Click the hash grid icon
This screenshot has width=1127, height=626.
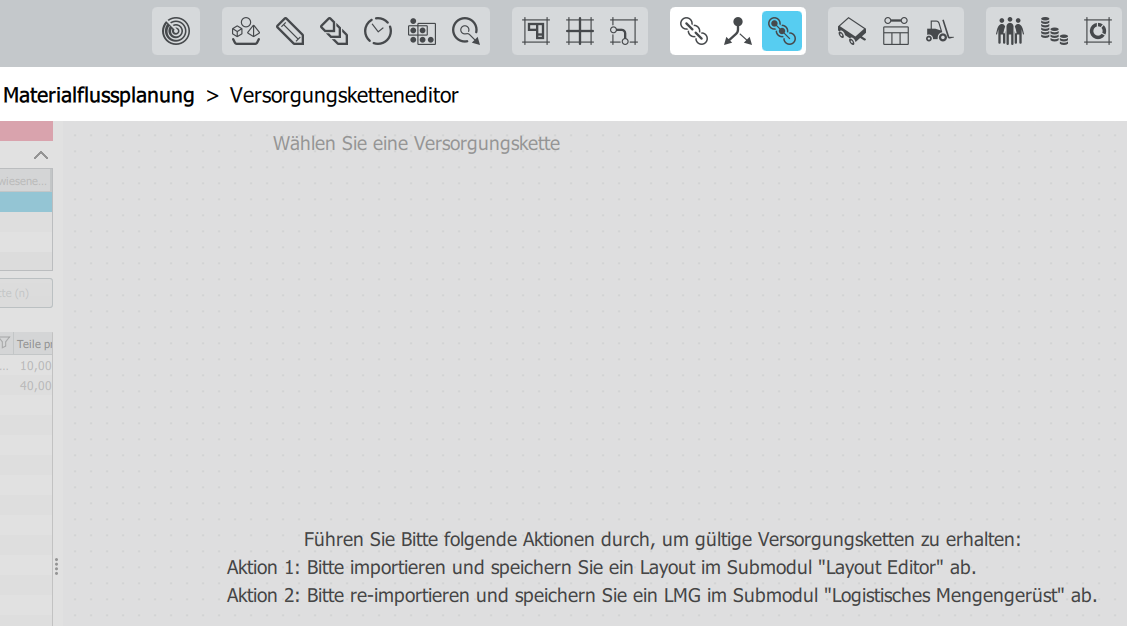(580, 32)
